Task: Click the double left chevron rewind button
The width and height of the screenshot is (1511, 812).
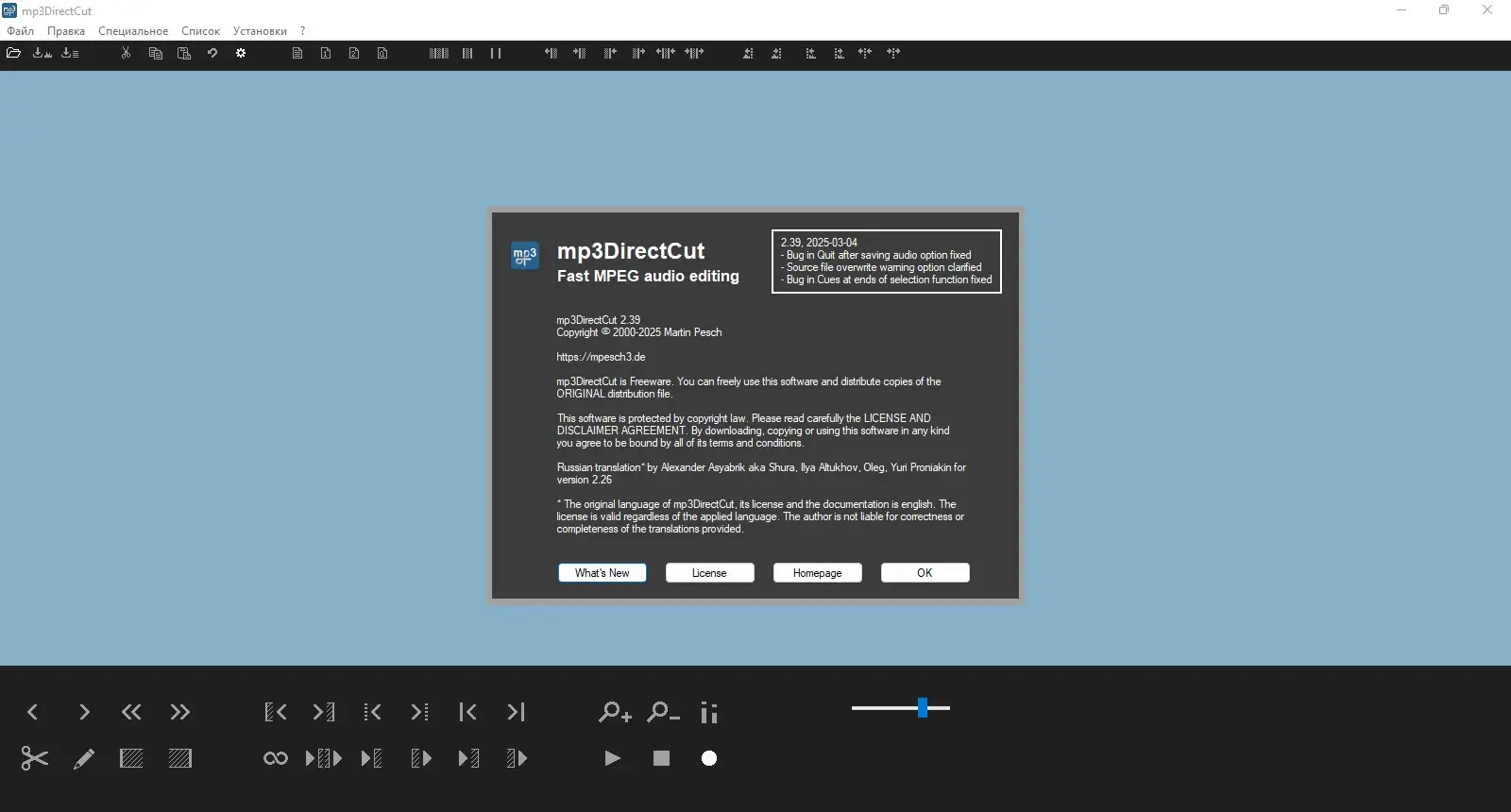Action: coord(131,712)
